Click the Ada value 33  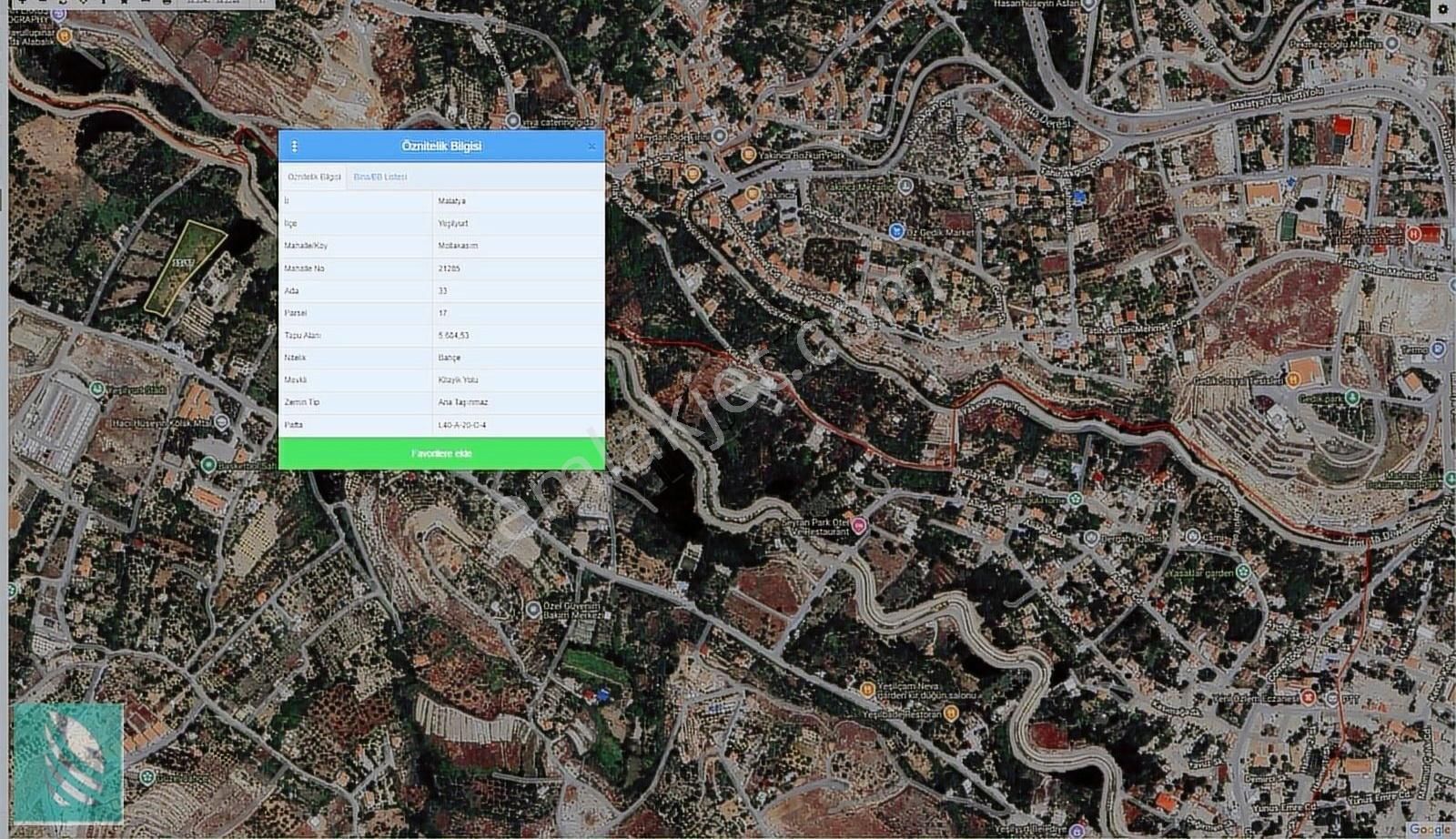point(442,291)
